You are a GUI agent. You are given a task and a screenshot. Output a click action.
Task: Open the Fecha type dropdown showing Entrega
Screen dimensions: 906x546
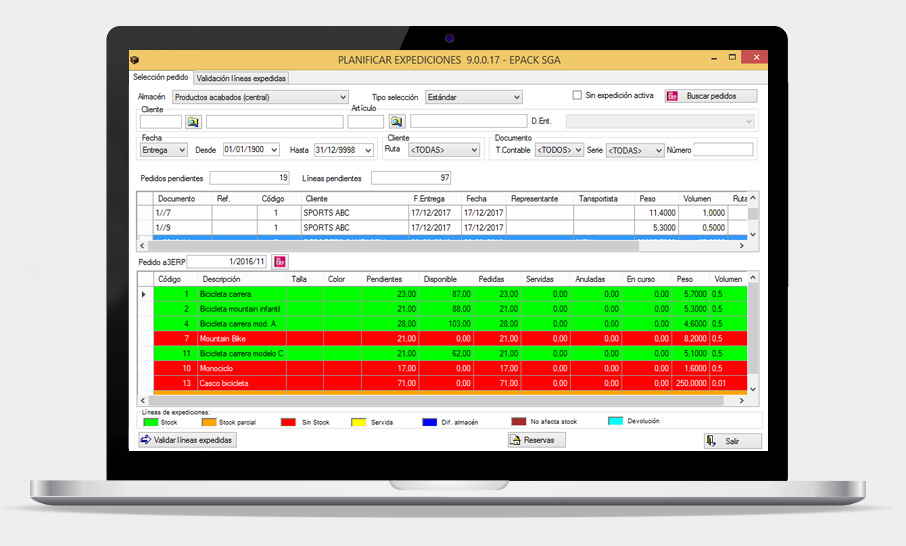coord(181,150)
